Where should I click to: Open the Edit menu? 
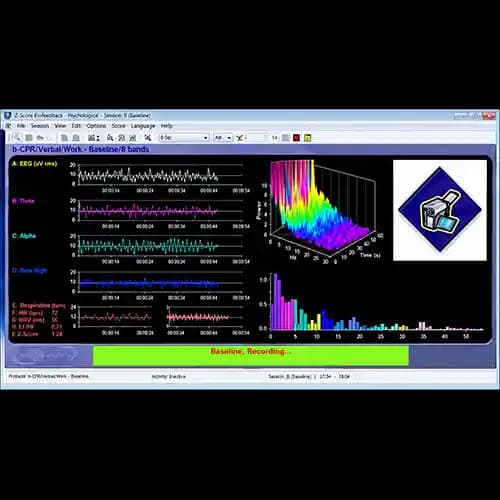click(76, 126)
